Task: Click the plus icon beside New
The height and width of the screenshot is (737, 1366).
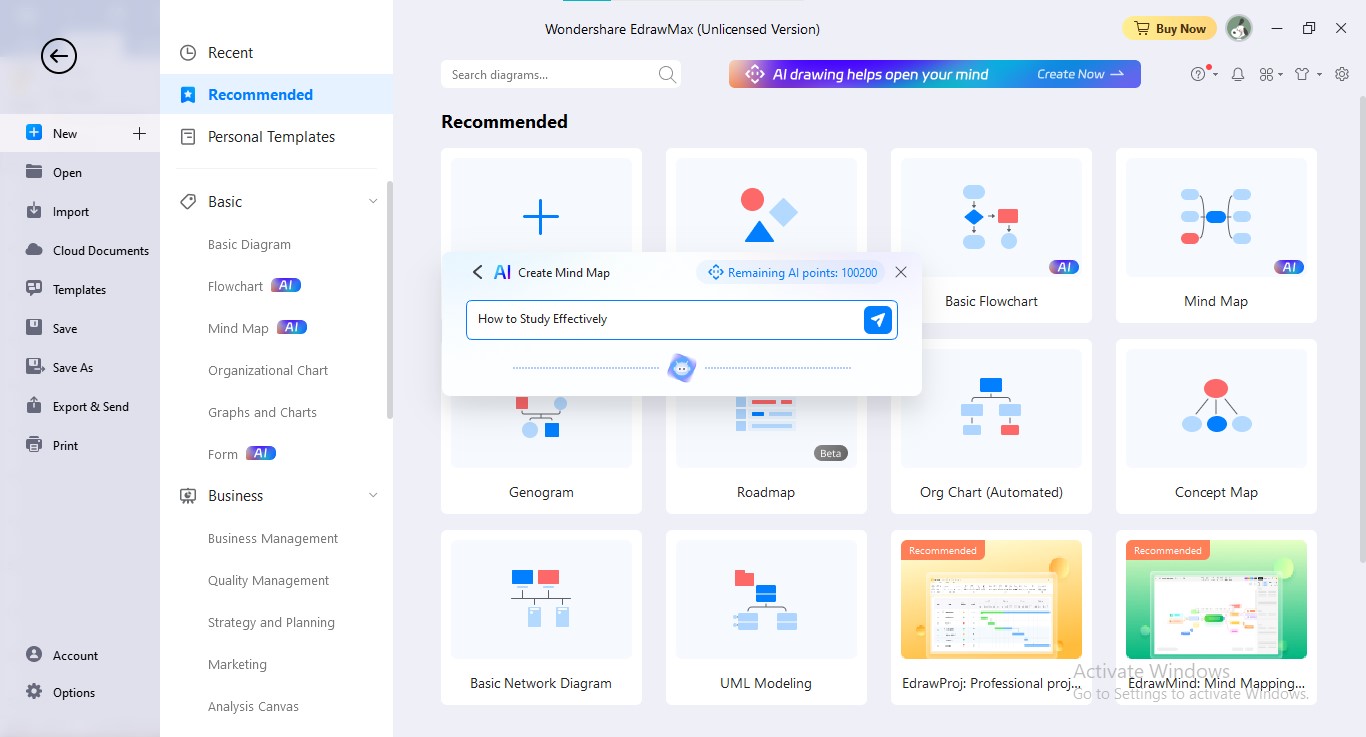Action: point(139,133)
